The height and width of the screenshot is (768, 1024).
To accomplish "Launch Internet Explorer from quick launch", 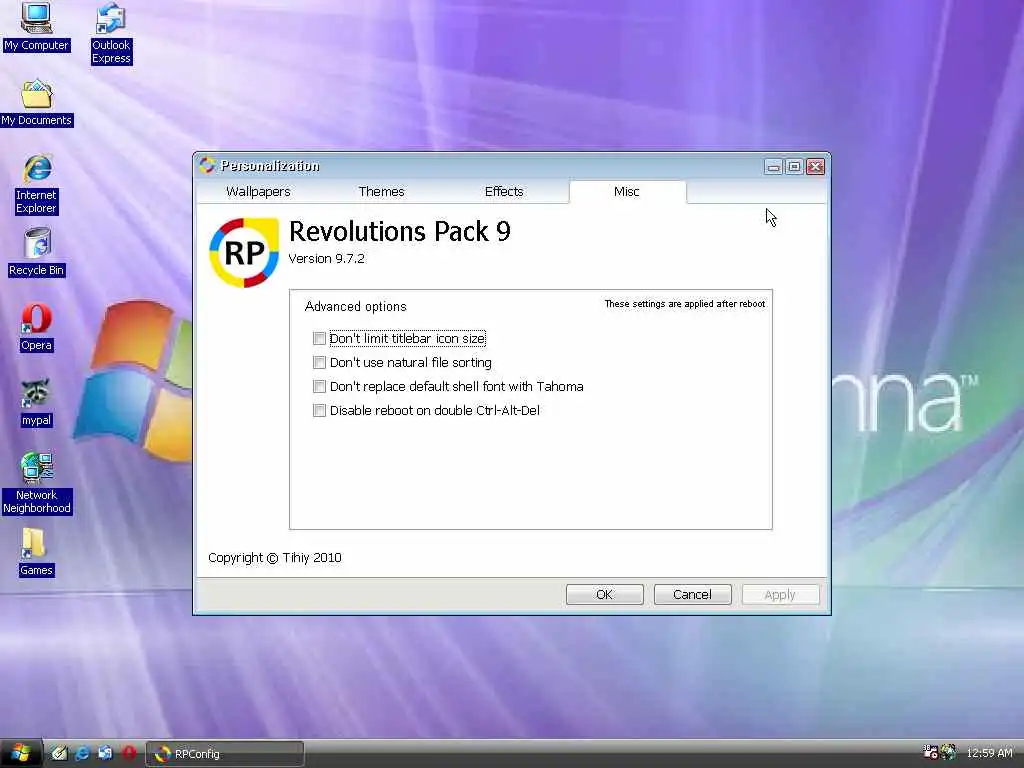I will (x=82, y=753).
